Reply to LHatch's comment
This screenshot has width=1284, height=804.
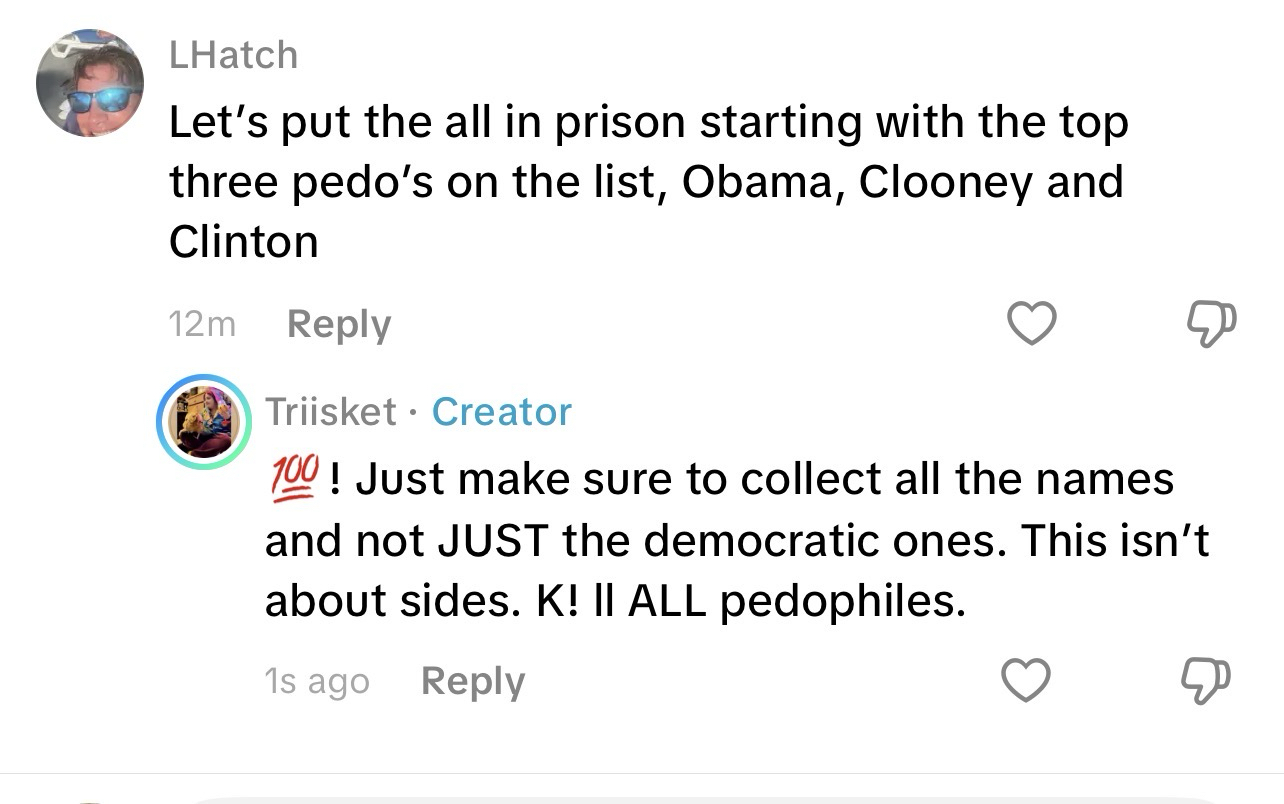click(338, 325)
